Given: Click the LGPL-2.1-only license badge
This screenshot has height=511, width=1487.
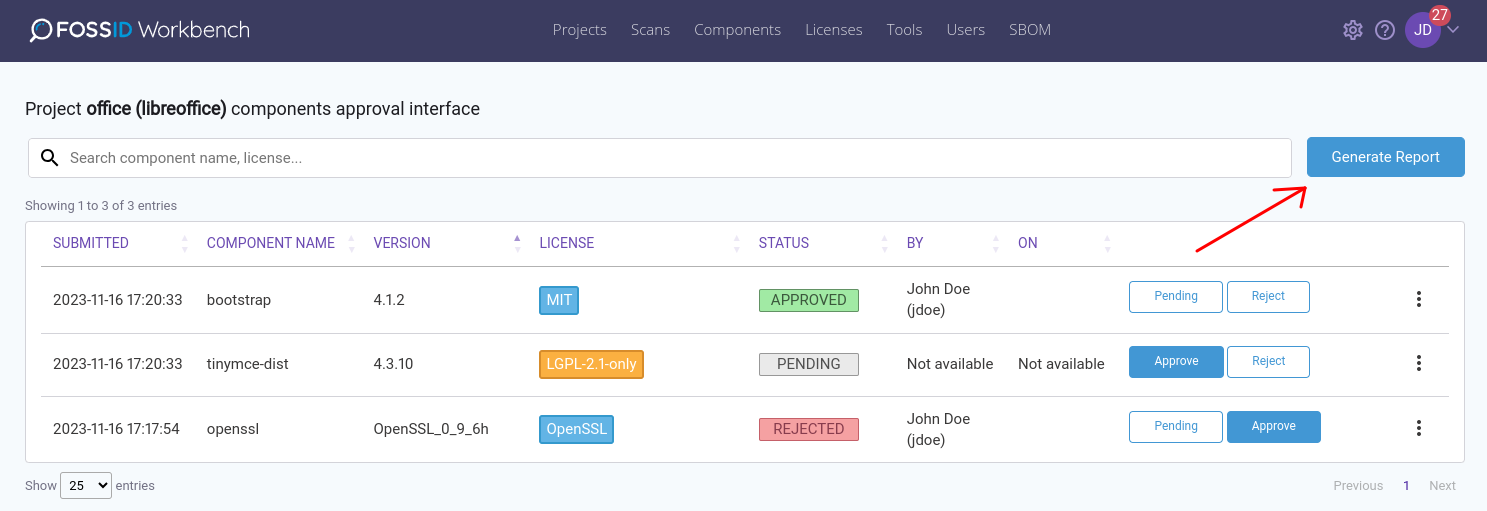Looking at the screenshot, I should (591, 364).
